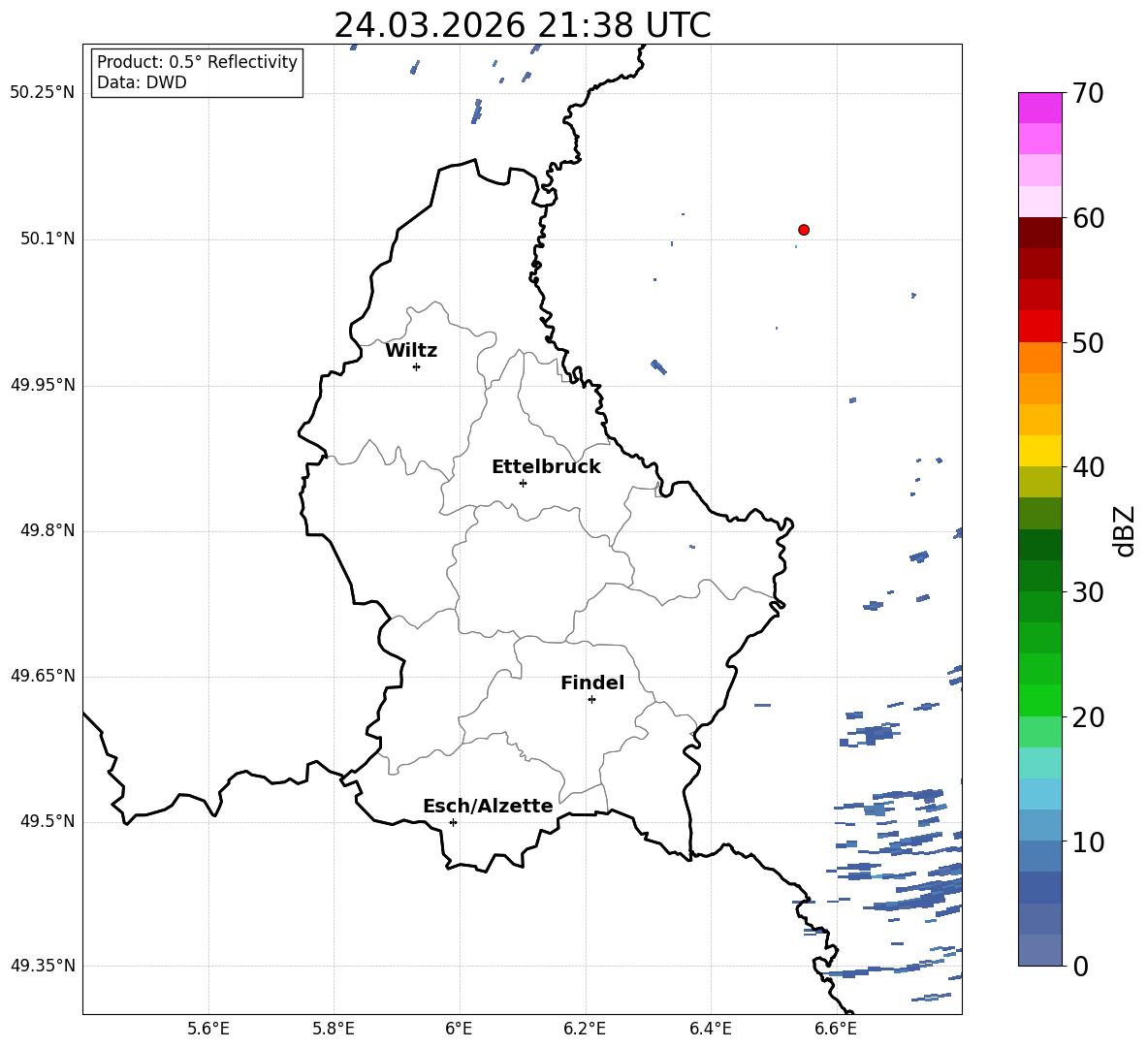Click the bright green colorbar segment above 20
The width and height of the screenshot is (1148, 1048).
click(1039, 700)
